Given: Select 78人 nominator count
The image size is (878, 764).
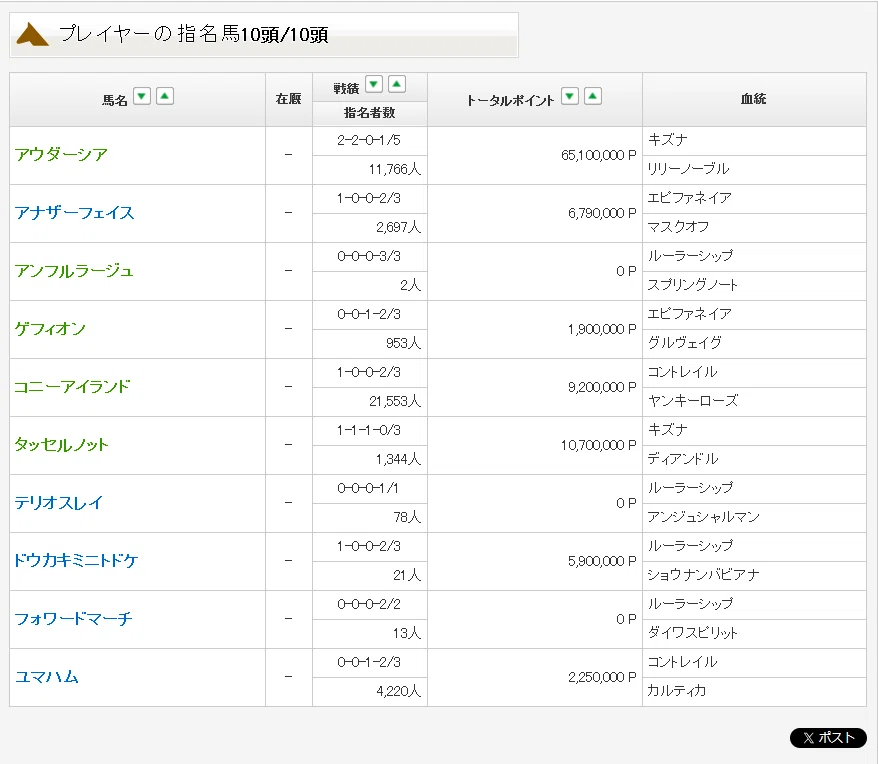Looking at the screenshot, I should point(407,517).
